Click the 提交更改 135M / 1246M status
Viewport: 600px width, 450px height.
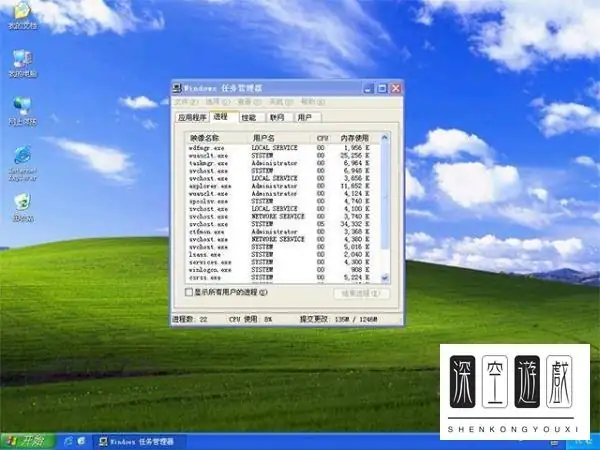[x=339, y=319]
